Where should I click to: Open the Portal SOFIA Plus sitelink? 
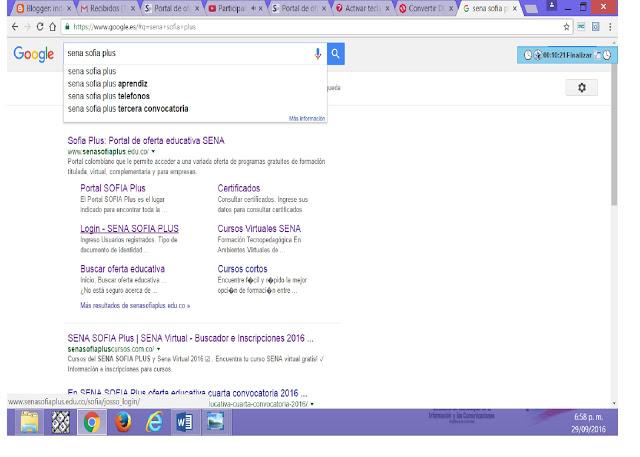coord(113,188)
